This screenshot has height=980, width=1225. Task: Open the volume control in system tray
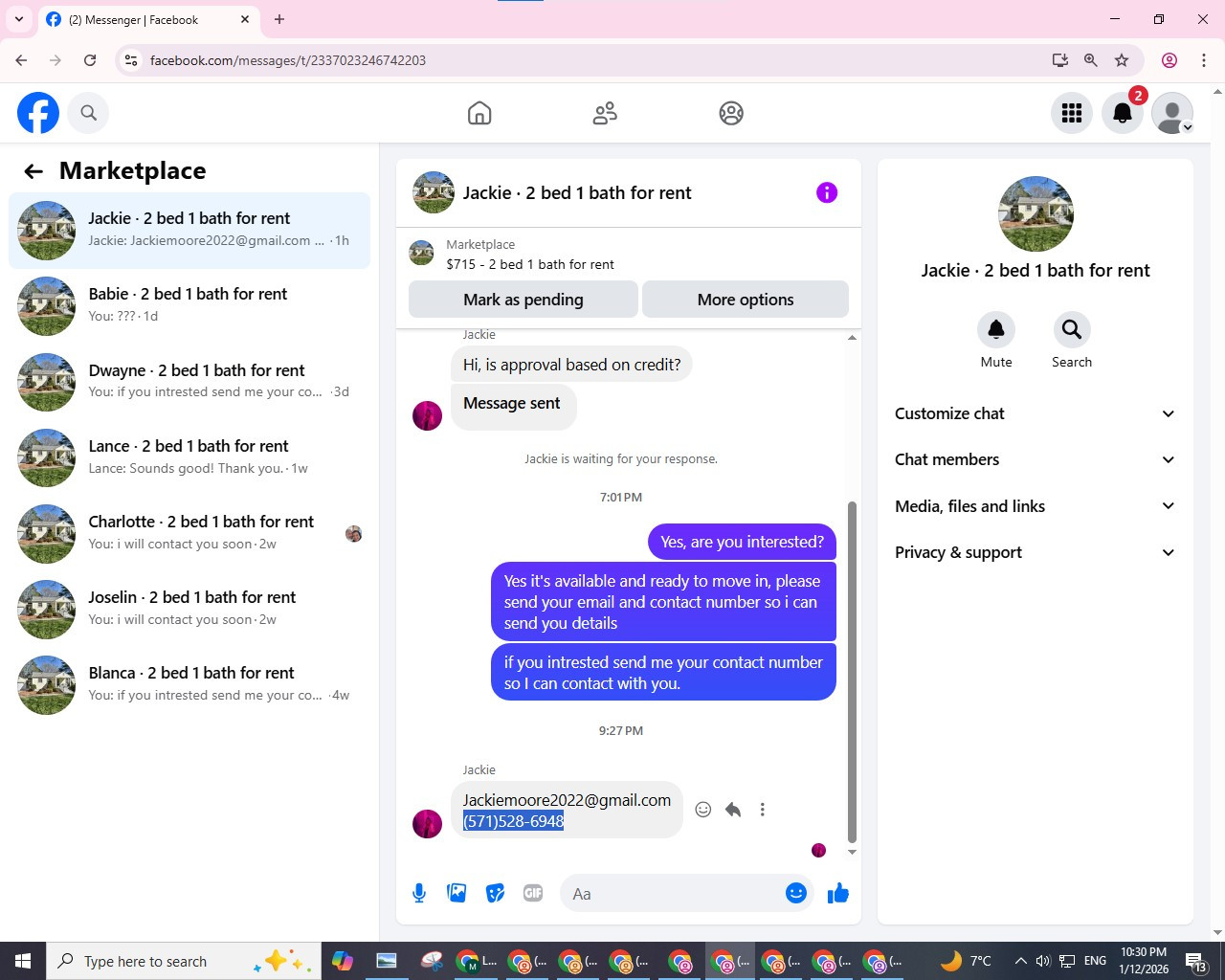coord(1043,961)
